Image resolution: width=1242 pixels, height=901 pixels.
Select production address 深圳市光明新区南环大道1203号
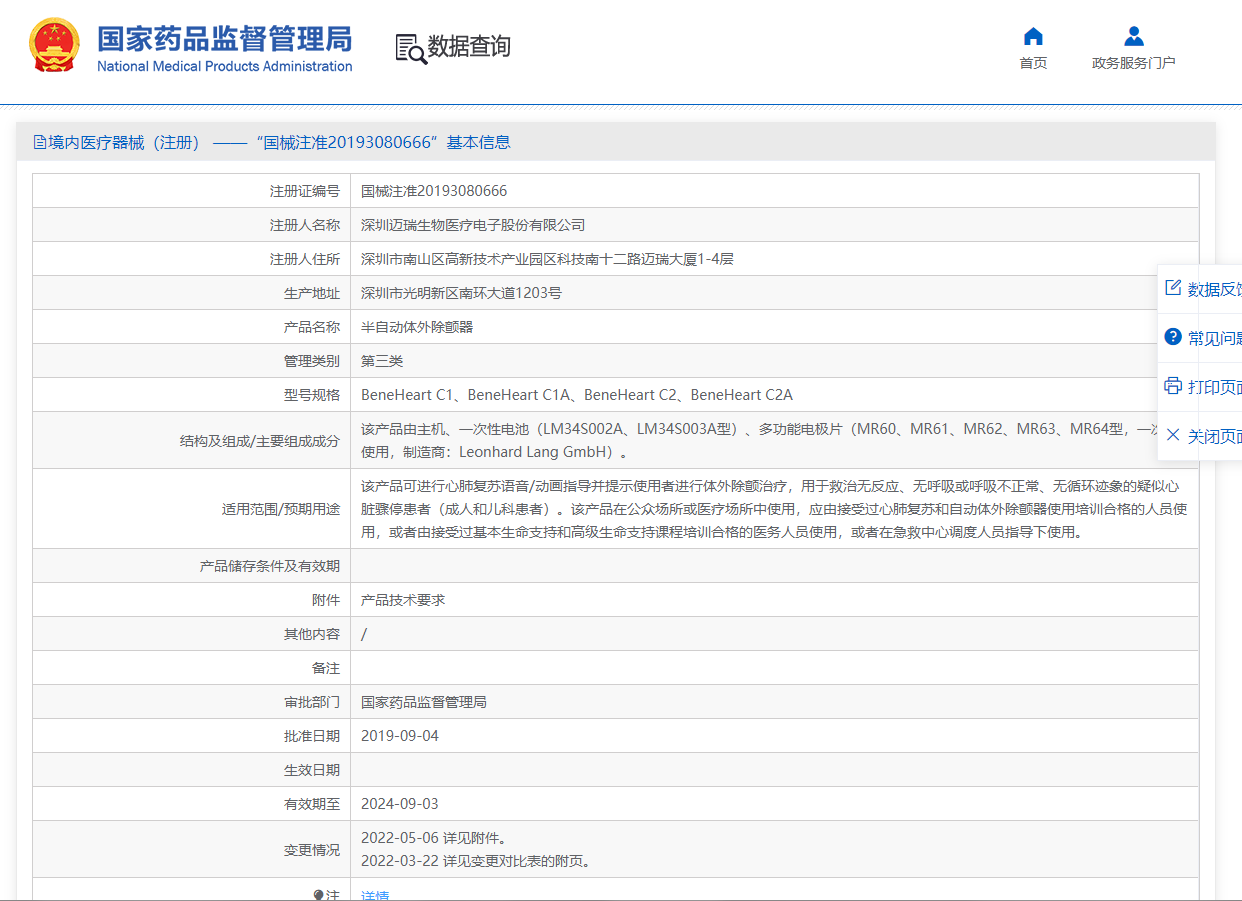(x=461, y=293)
